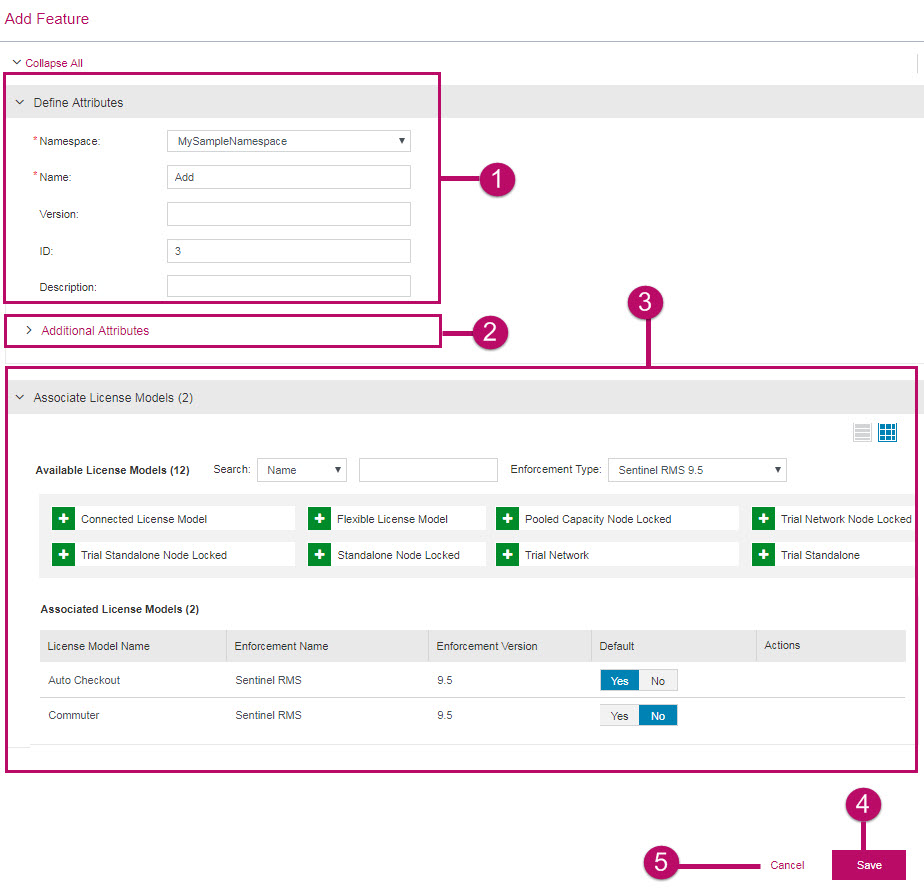This screenshot has height=890, width=924.
Task: Set Commuter default to Yes
Action: (619, 716)
